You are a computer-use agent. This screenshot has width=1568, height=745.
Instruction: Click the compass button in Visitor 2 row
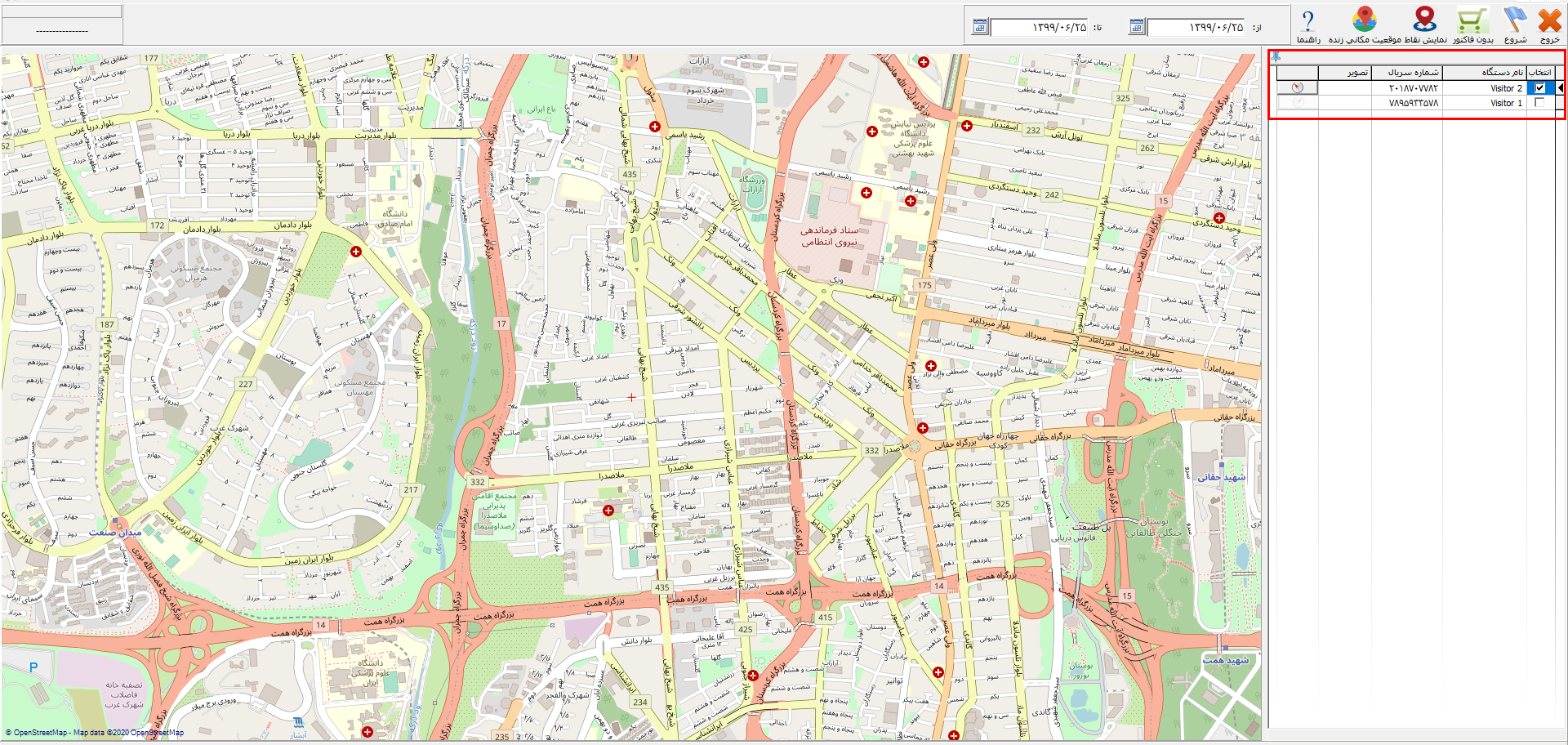click(x=1298, y=87)
